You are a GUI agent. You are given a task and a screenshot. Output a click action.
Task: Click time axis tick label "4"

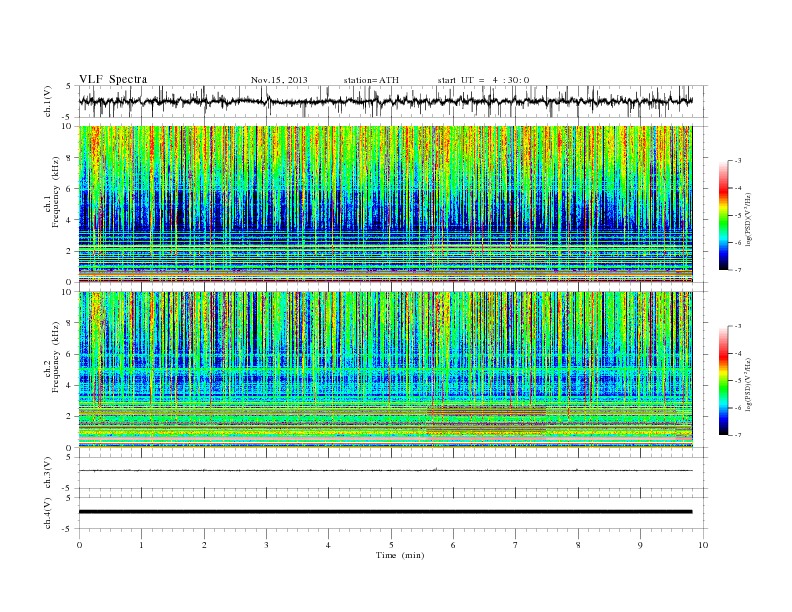[328, 545]
